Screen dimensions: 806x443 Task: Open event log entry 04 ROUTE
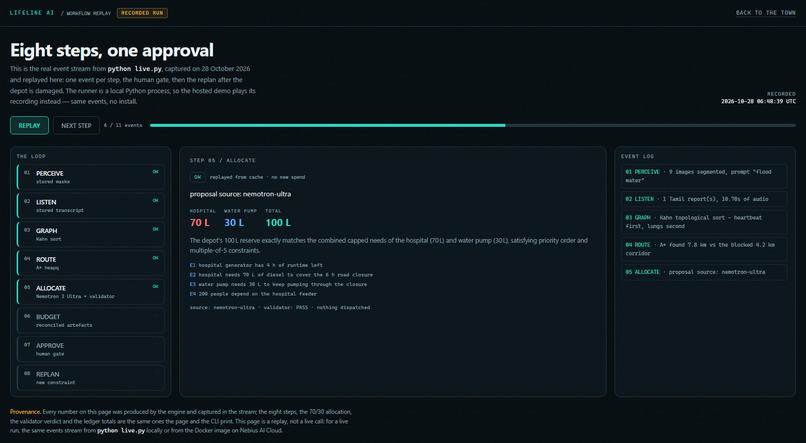(704, 249)
